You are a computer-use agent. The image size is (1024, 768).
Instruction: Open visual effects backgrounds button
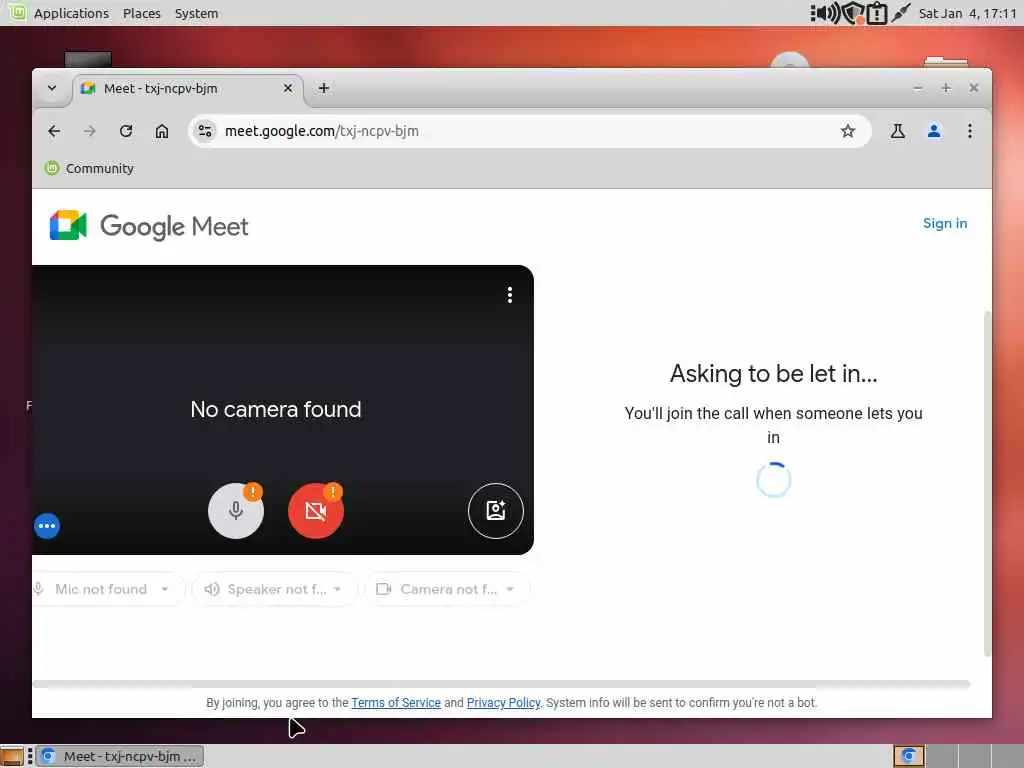(496, 511)
